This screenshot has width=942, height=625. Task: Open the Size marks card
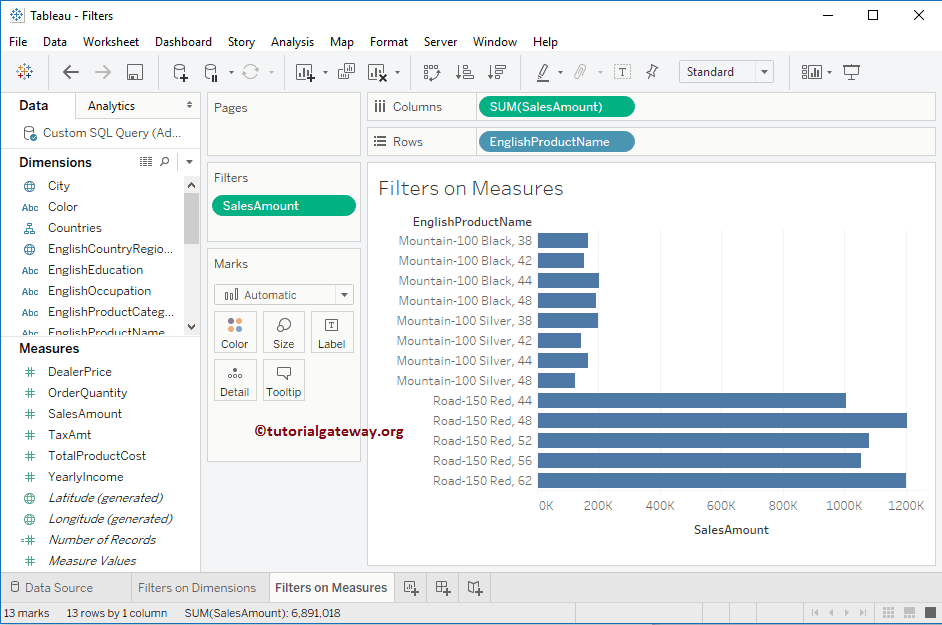[284, 332]
